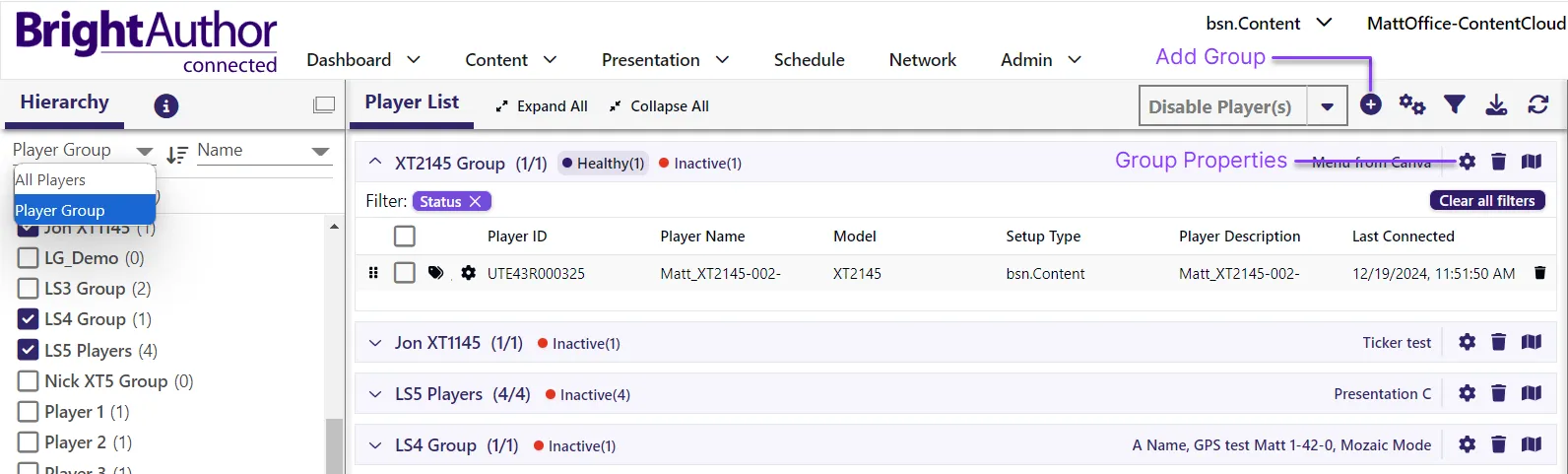
Task: Open Admin menu
Action: click(1041, 60)
